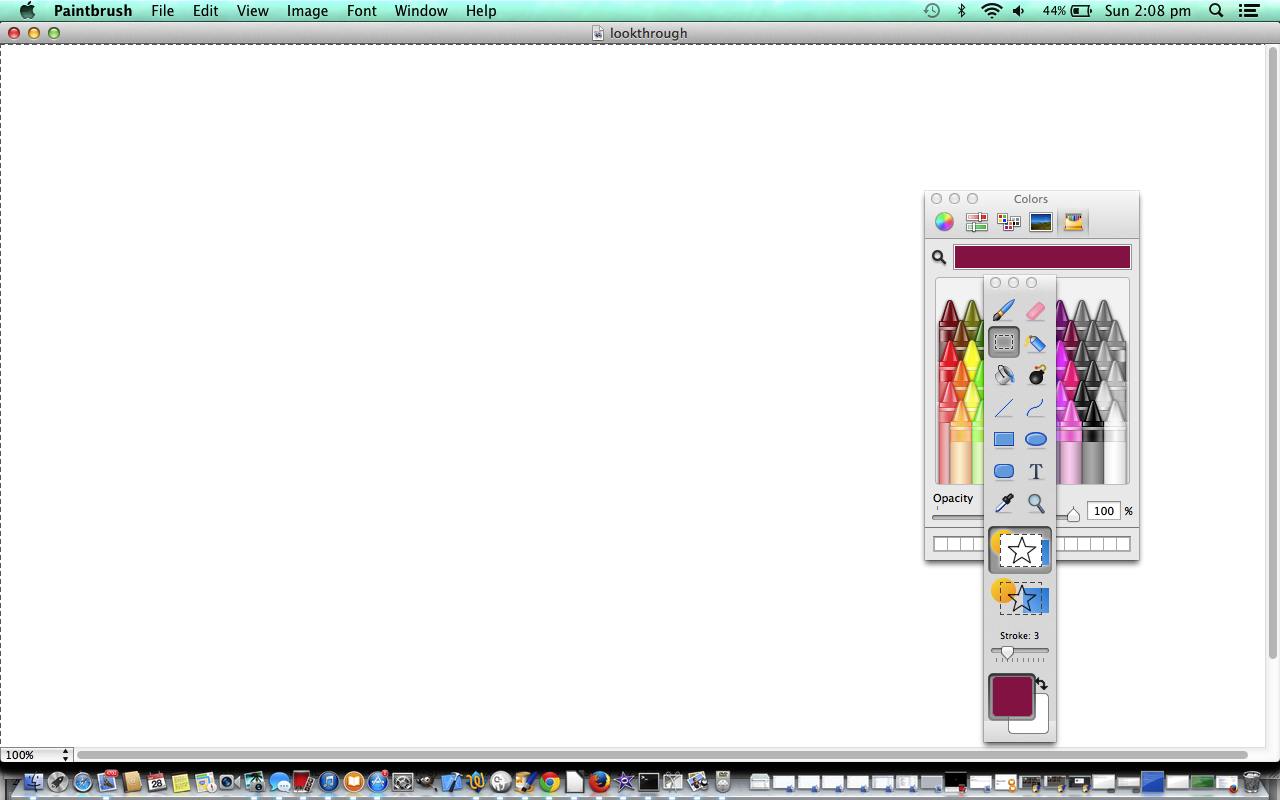The width and height of the screenshot is (1280, 800).
Task: Select the Paint Bucket fill tool
Action: point(1004,375)
